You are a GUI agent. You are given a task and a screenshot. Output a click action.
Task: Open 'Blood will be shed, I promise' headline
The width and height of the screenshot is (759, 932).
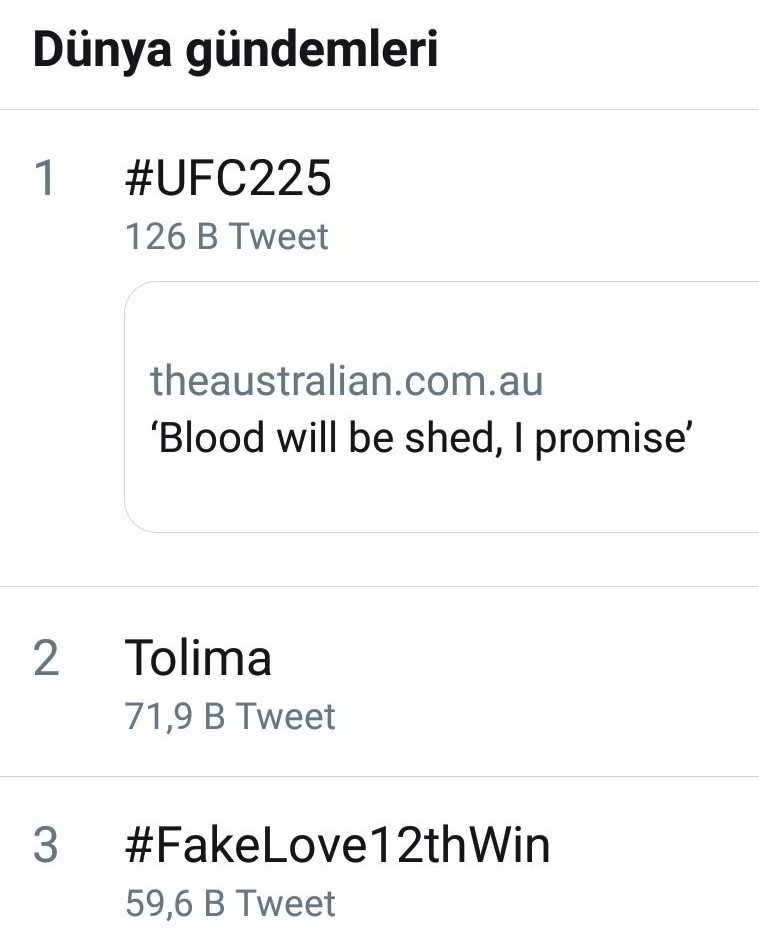click(x=421, y=437)
